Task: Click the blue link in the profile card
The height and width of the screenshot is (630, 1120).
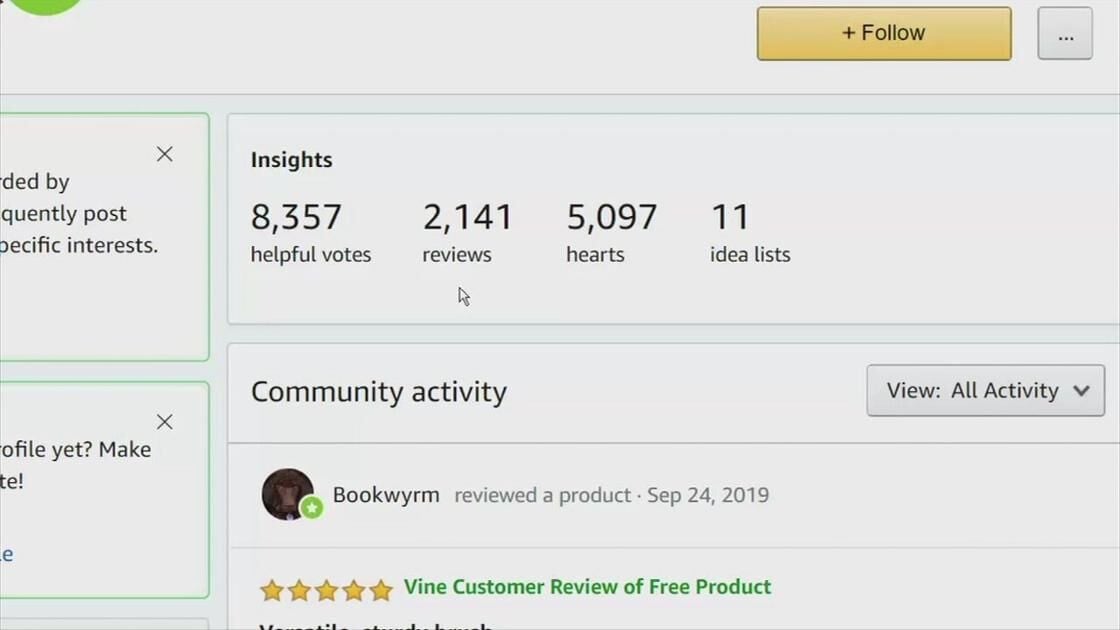Action: click(8, 553)
